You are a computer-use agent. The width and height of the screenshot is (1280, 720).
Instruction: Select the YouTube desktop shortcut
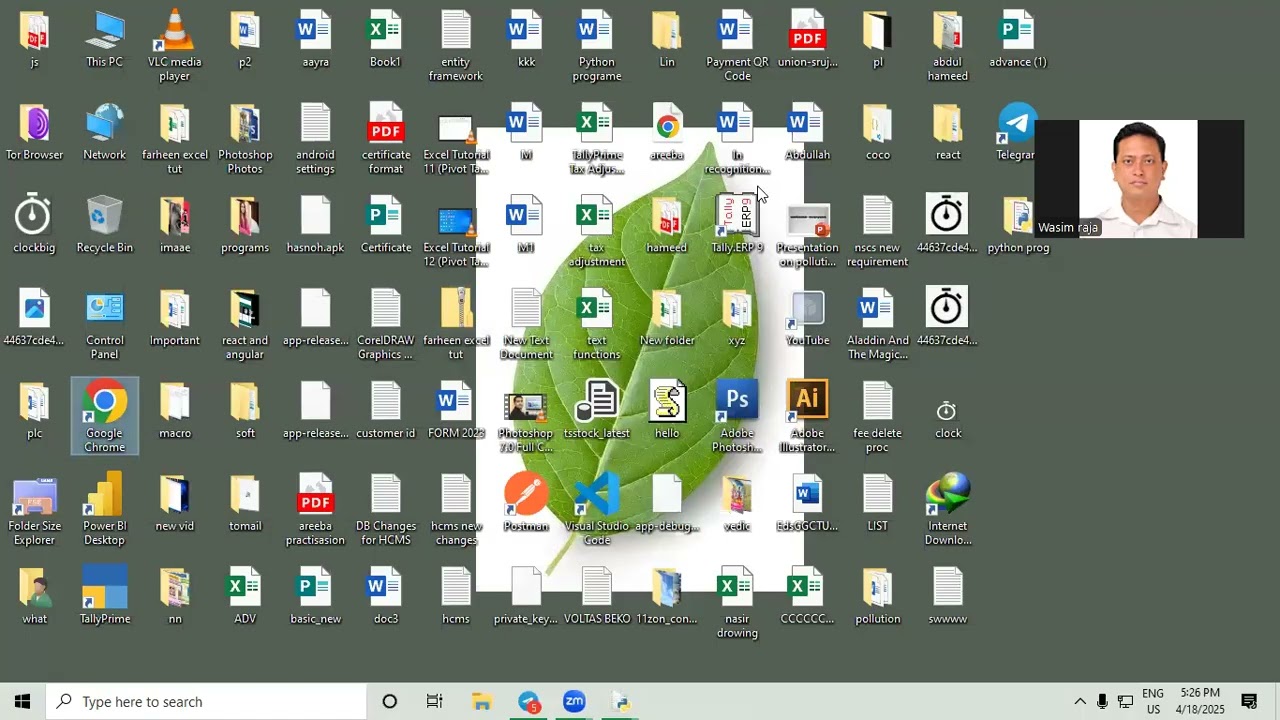pos(807,318)
